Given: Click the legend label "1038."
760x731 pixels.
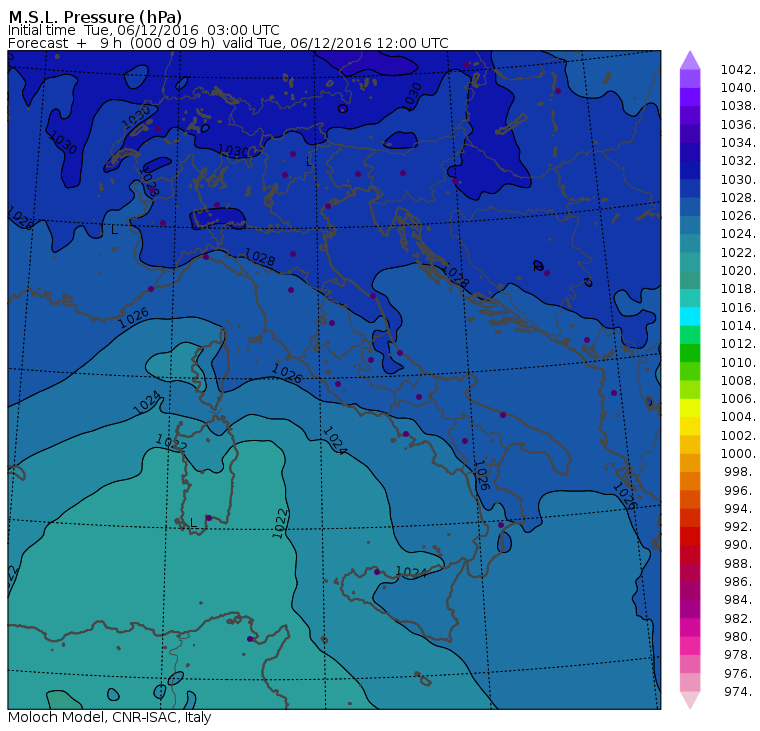Looking at the screenshot, I should point(738,106).
